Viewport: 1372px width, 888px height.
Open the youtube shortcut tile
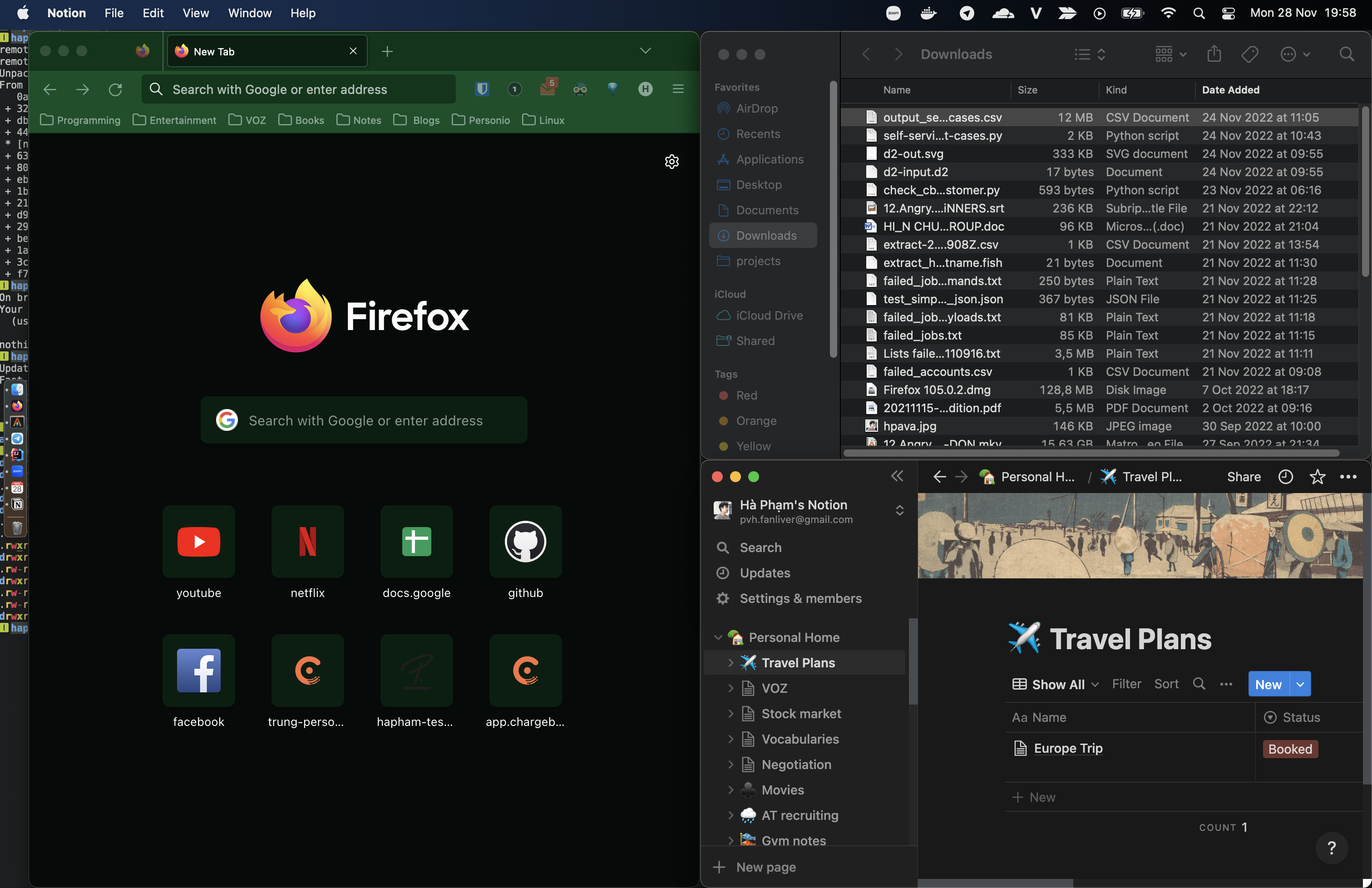(198, 542)
